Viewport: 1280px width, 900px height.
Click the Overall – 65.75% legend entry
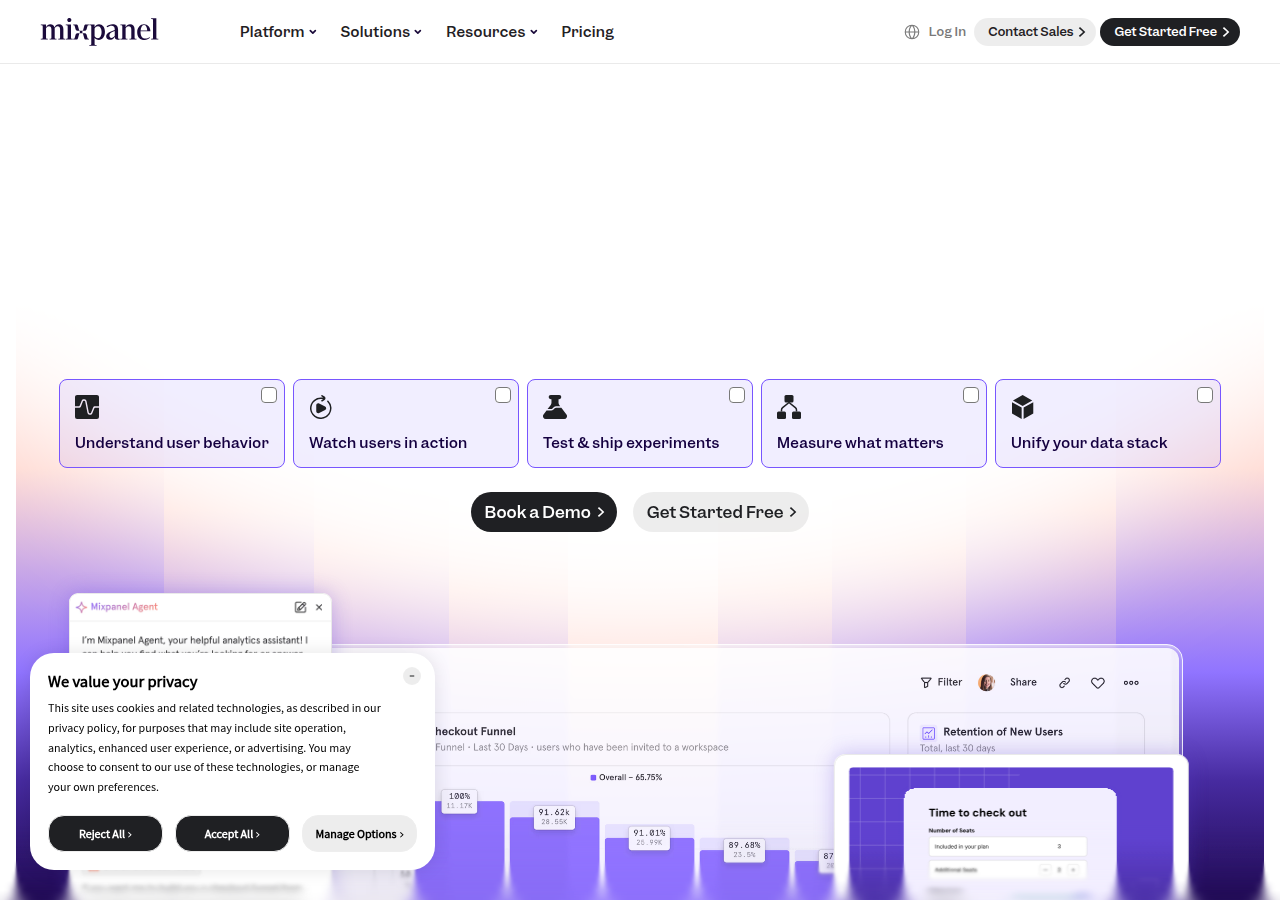coord(626,777)
